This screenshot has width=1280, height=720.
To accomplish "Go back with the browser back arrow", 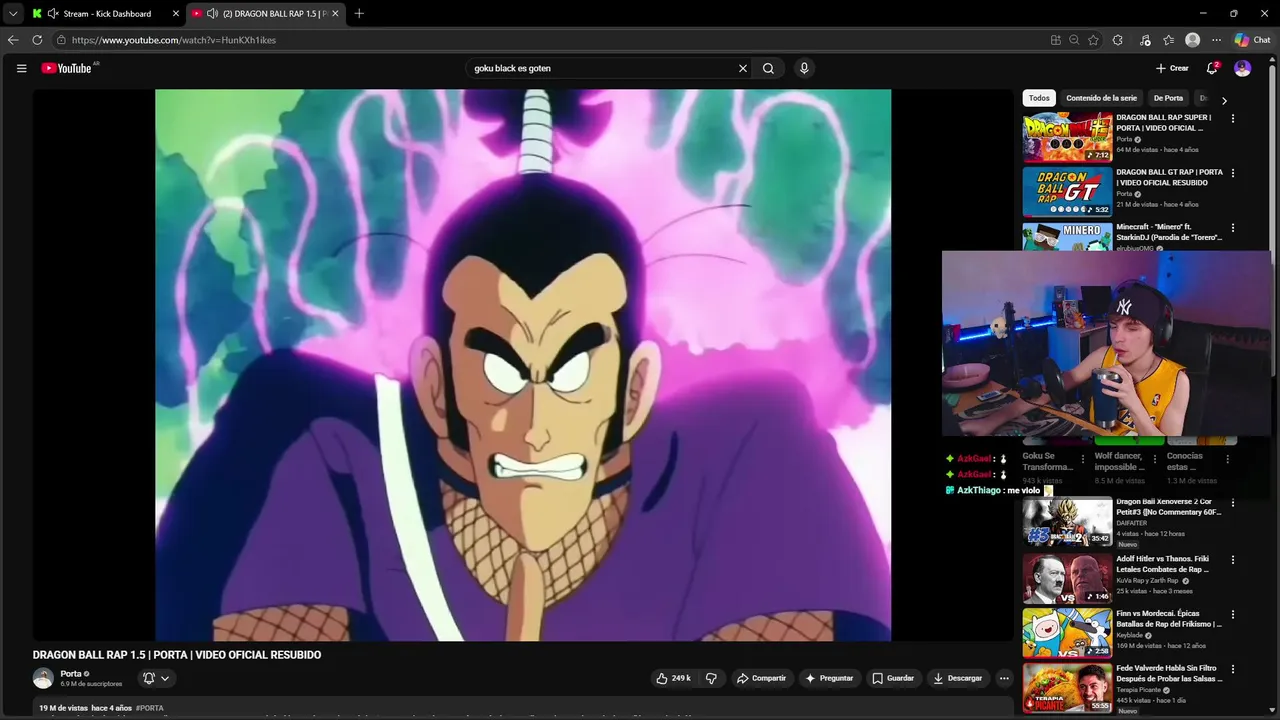I will tap(13, 40).
